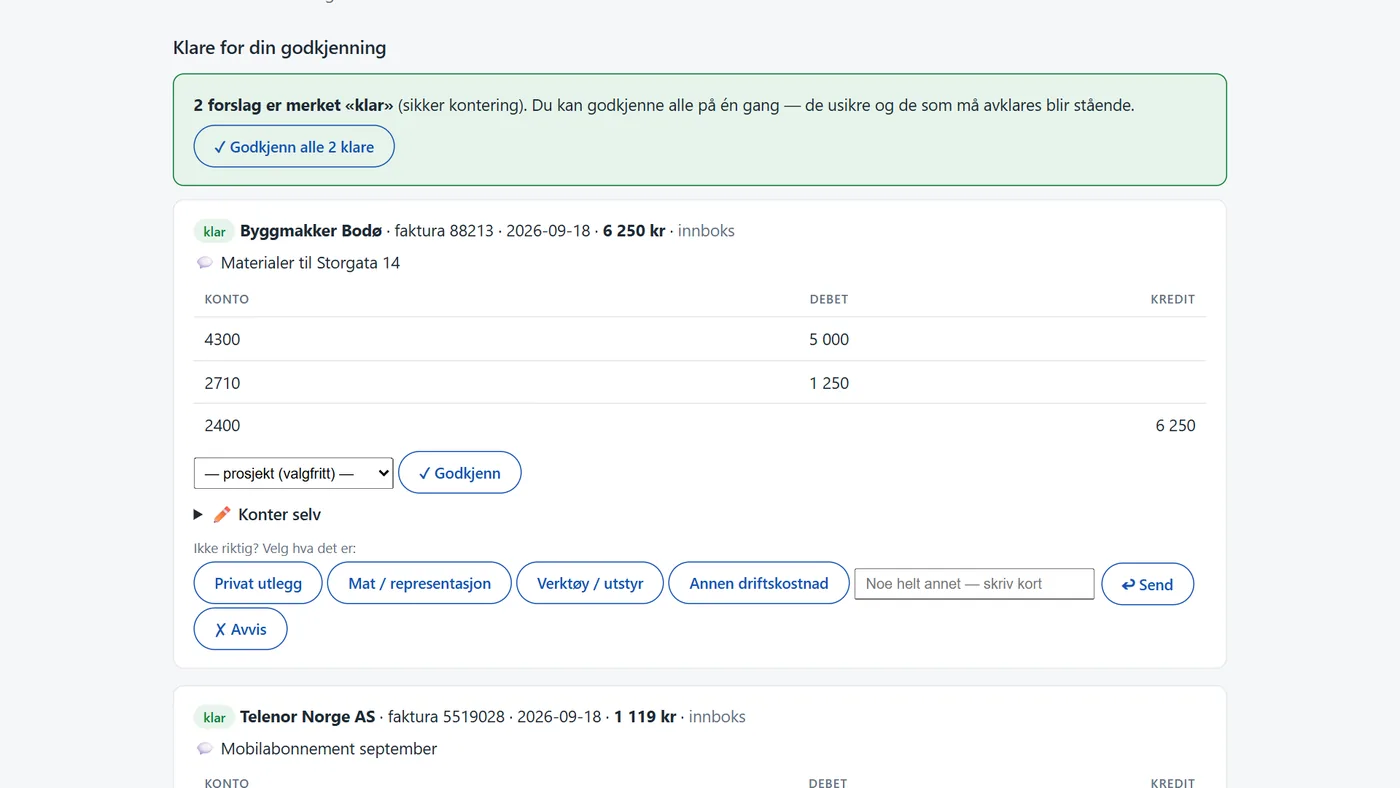Image resolution: width=1400 pixels, height=788 pixels.
Task: Click the 'Klare for din godkjenning' heading
Action: pyautogui.click(x=280, y=47)
